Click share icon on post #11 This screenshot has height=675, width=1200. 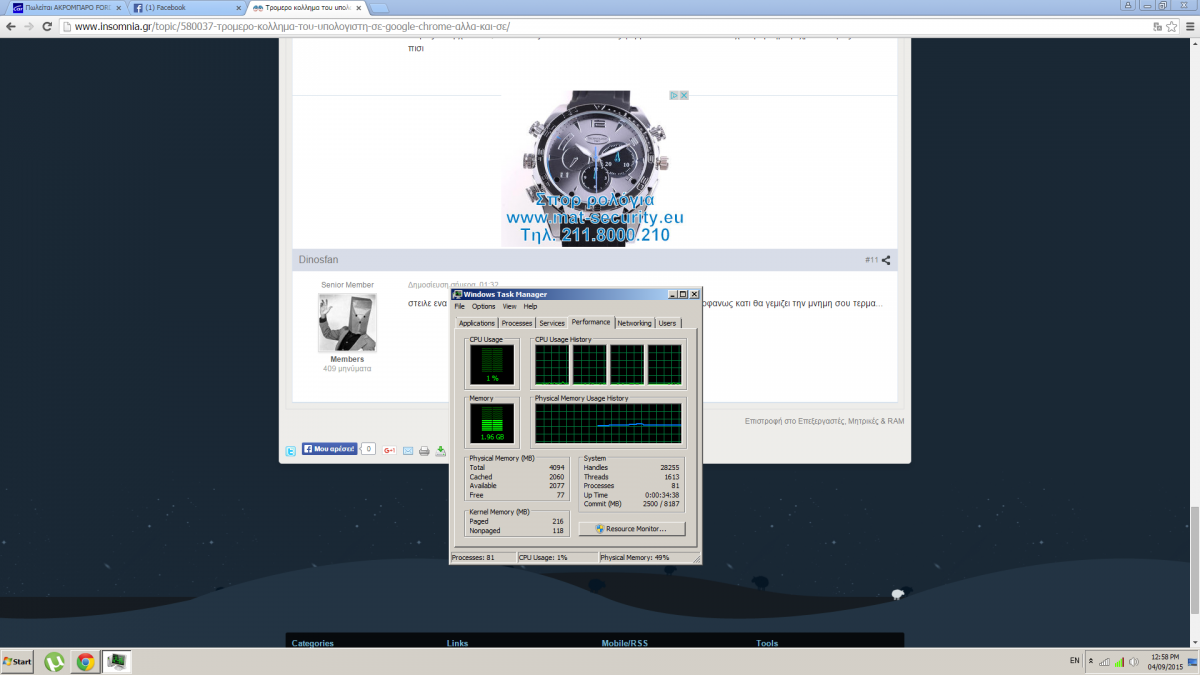[886, 260]
